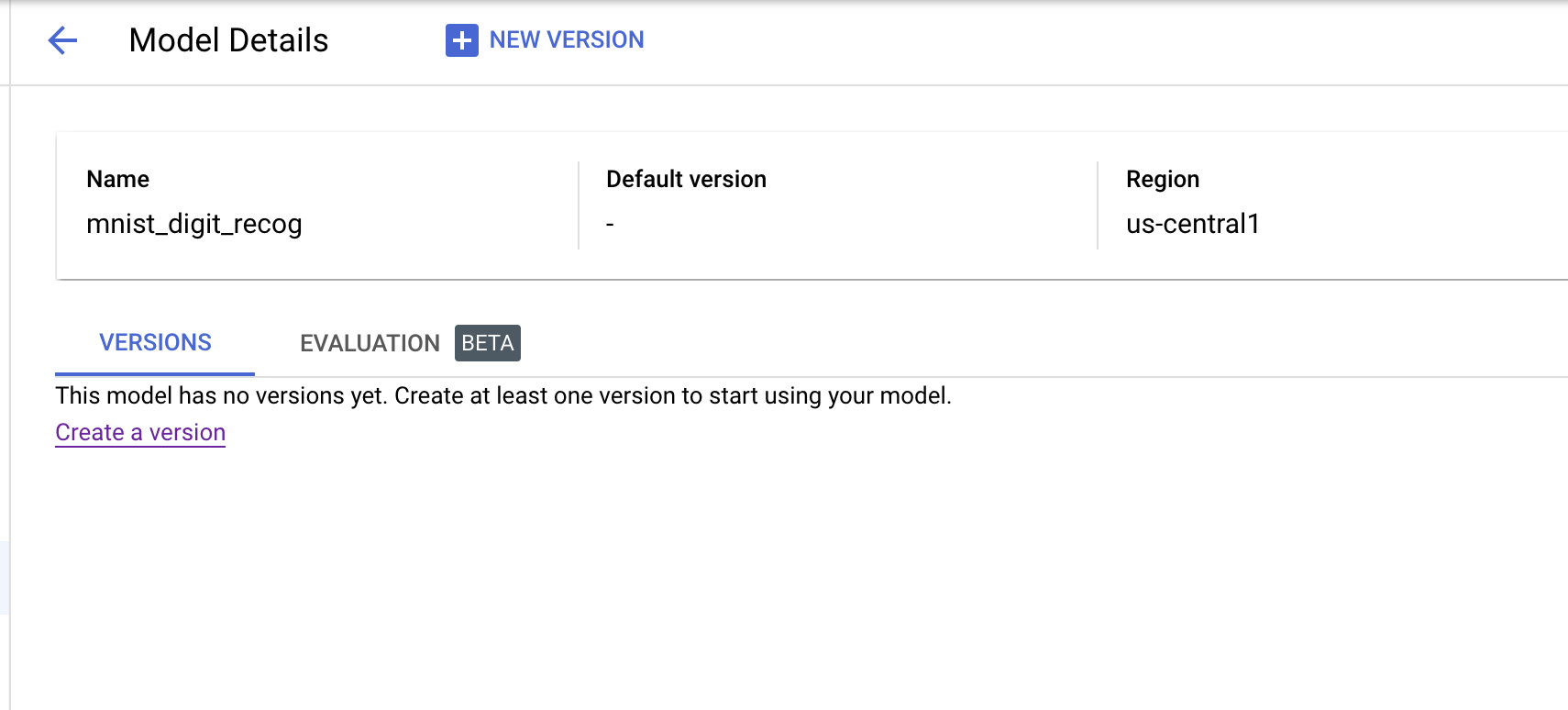Click the plus icon beside NEW VERSION
The width and height of the screenshot is (1568, 710).
[x=461, y=40]
